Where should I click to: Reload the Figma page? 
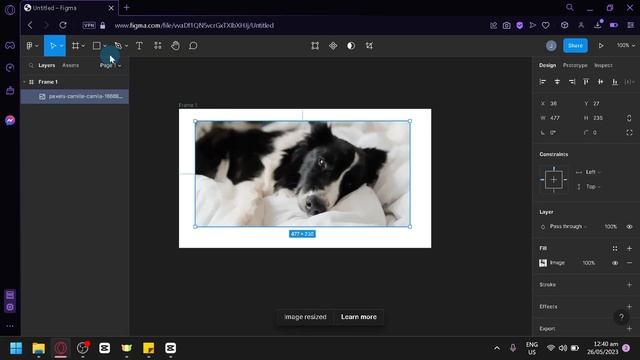[63, 25]
